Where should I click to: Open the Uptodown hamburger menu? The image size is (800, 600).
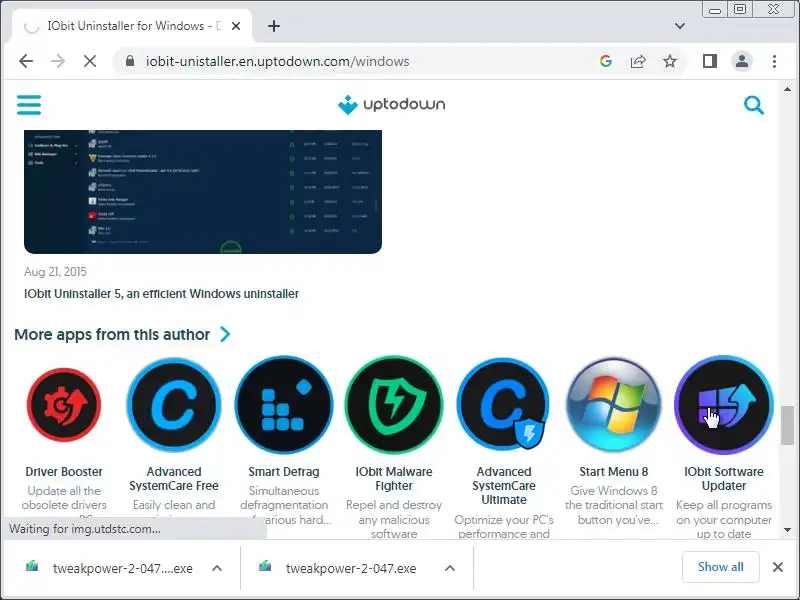[29, 105]
